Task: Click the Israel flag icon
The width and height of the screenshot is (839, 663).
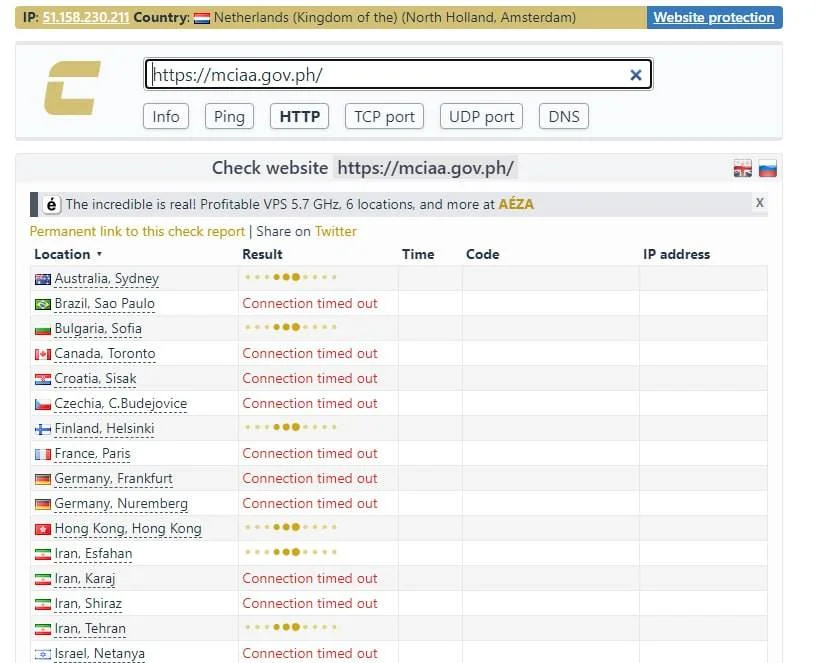Action: 43,654
